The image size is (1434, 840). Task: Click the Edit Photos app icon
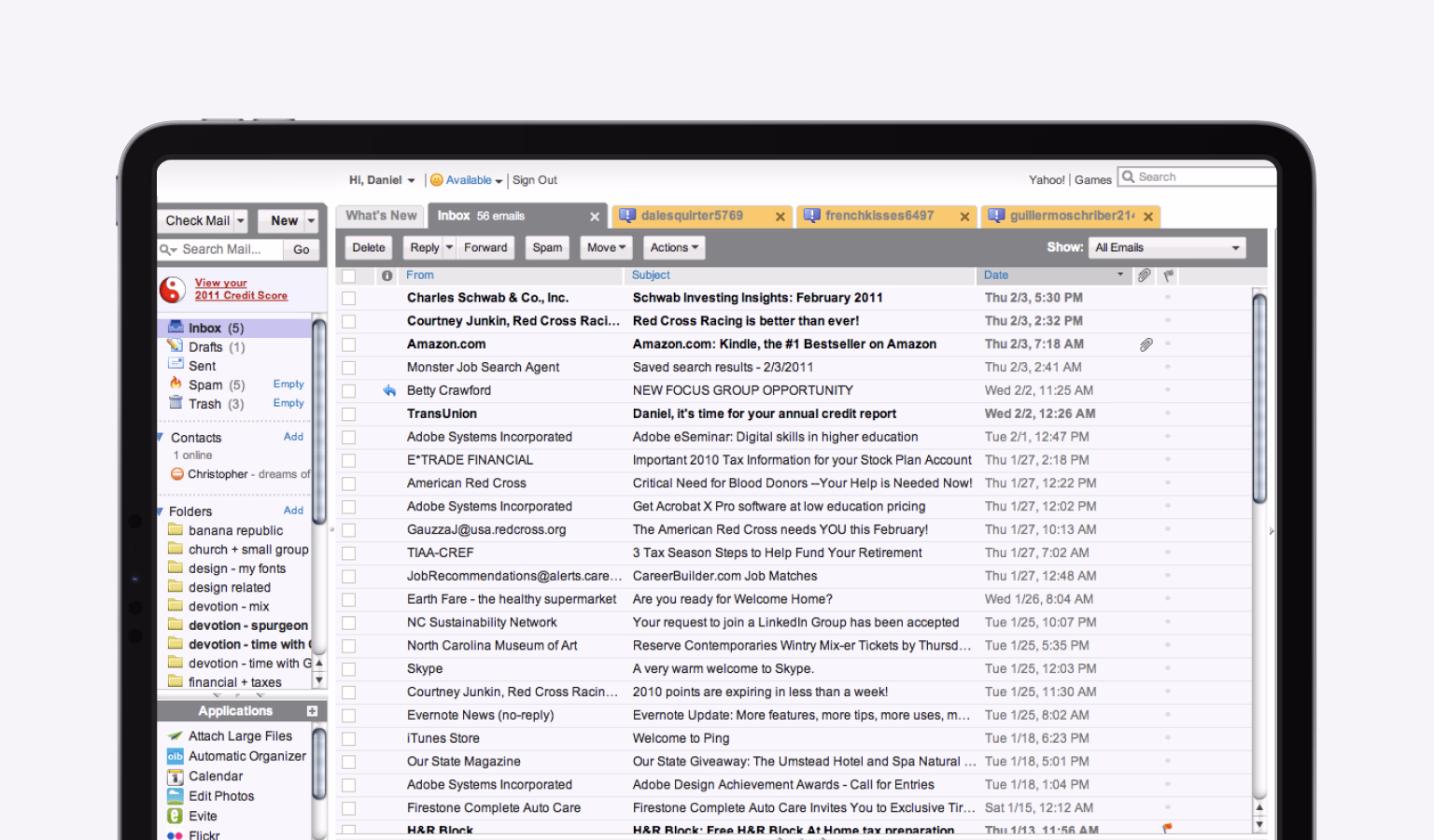click(x=176, y=796)
